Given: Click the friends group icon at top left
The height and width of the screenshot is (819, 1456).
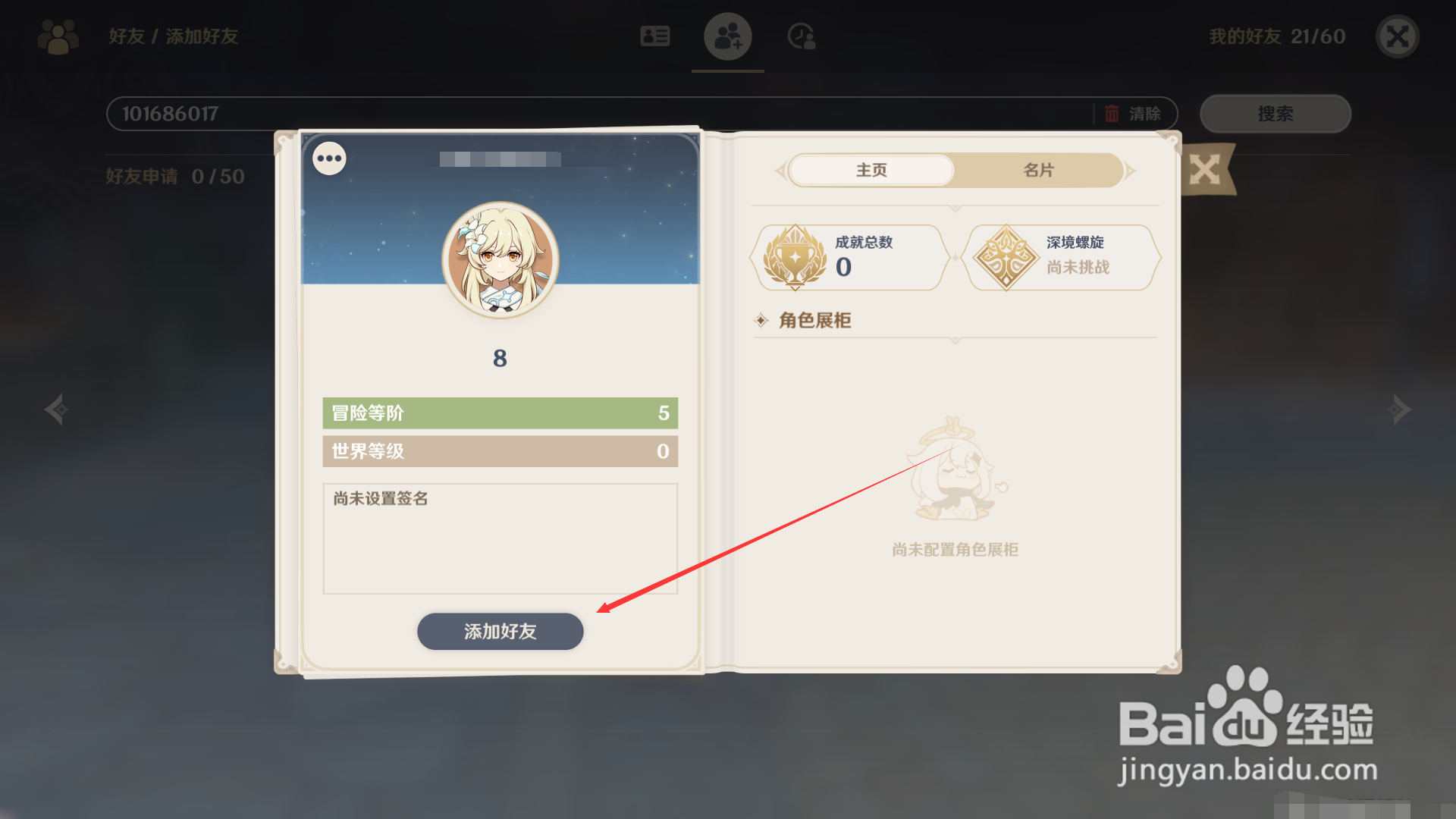Looking at the screenshot, I should [58, 36].
